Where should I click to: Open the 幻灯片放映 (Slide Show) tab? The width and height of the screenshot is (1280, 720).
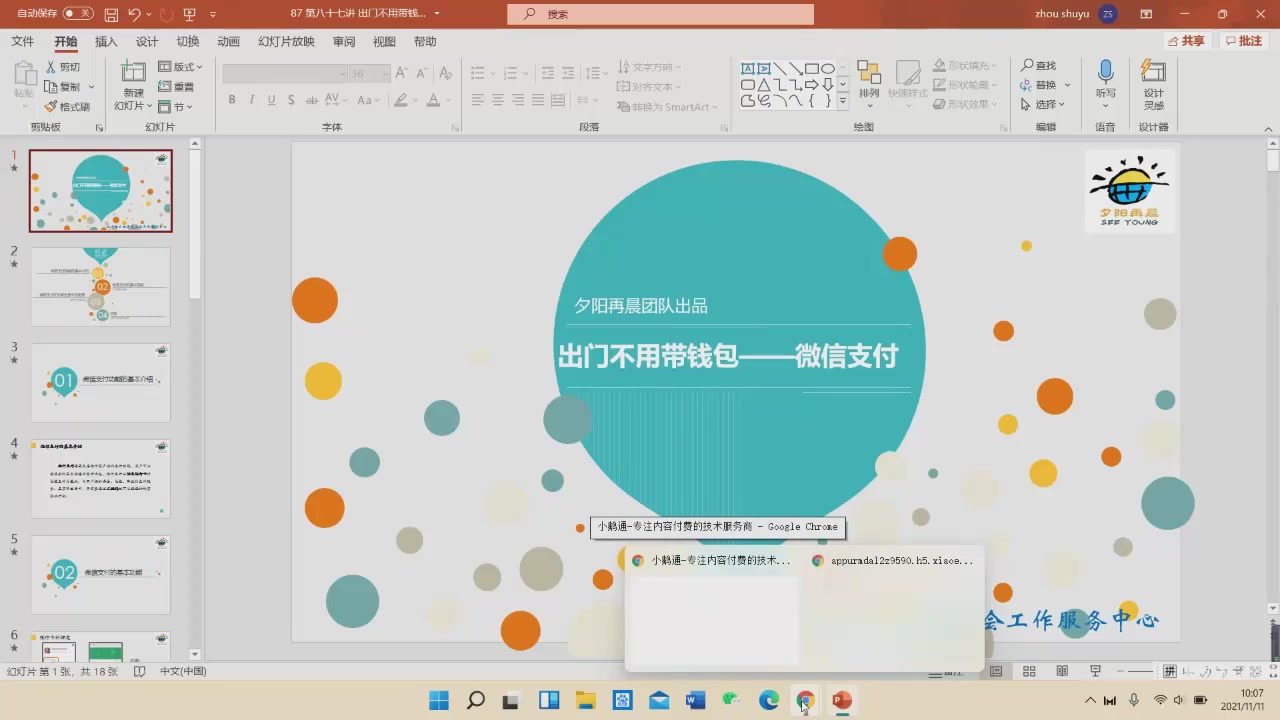click(286, 41)
